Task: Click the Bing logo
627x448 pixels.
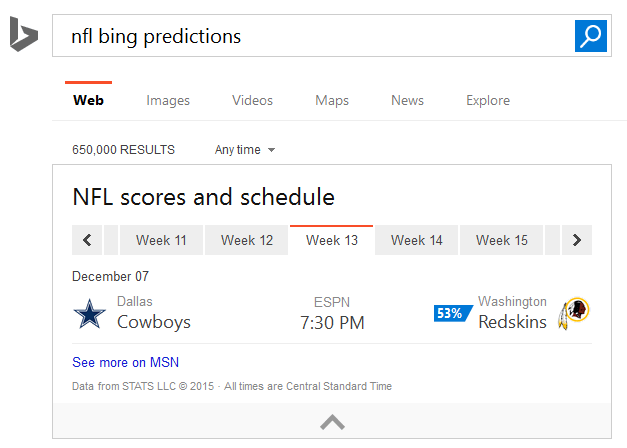Action: [24, 34]
